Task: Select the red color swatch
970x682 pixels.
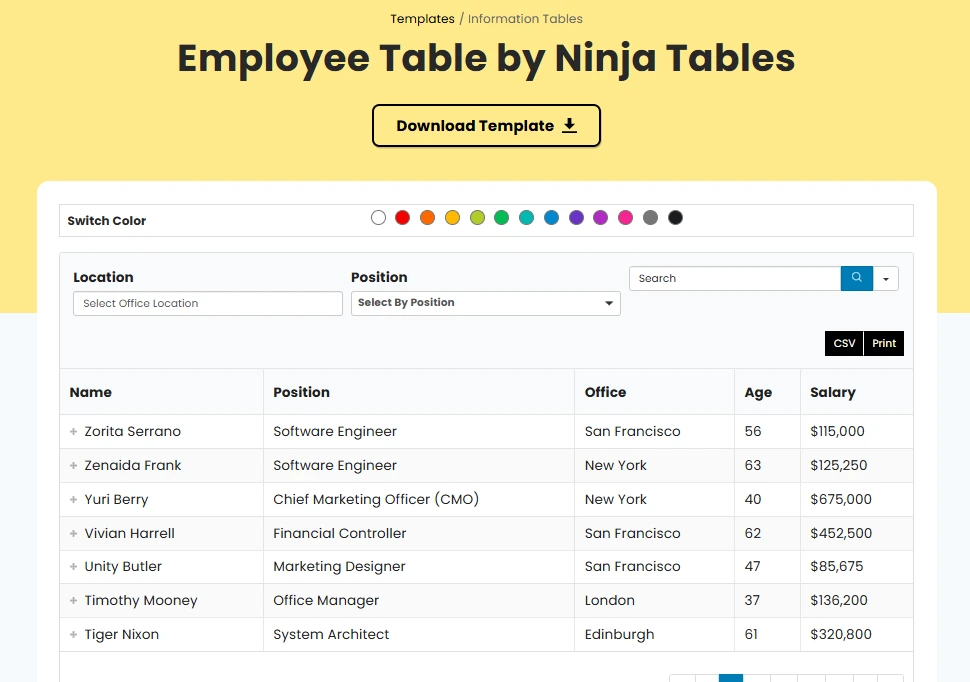Action: coord(403,218)
